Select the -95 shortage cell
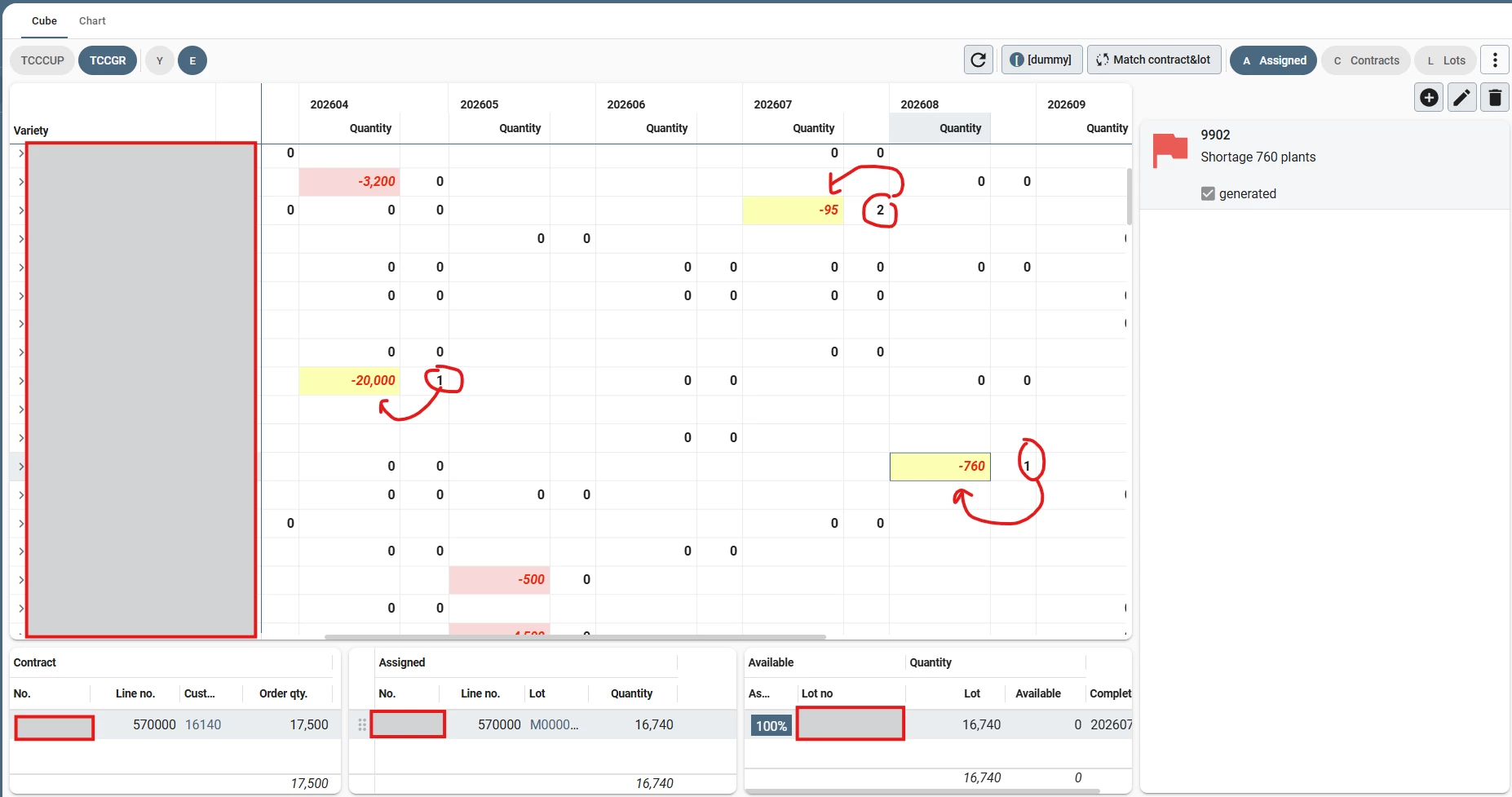Viewport: 1512px width, 797px height. click(793, 210)
